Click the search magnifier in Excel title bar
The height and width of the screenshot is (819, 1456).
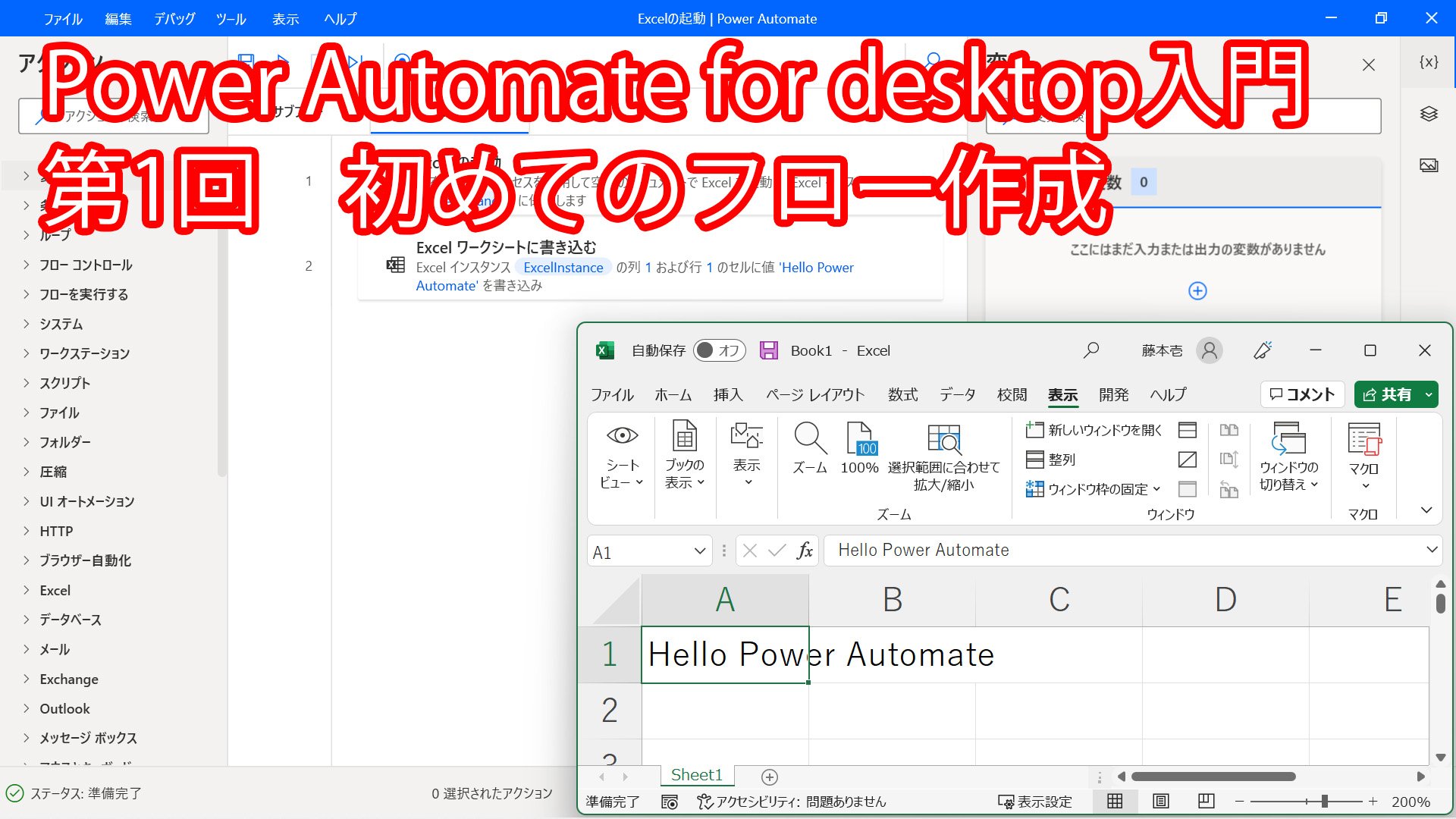point(1091,350)
